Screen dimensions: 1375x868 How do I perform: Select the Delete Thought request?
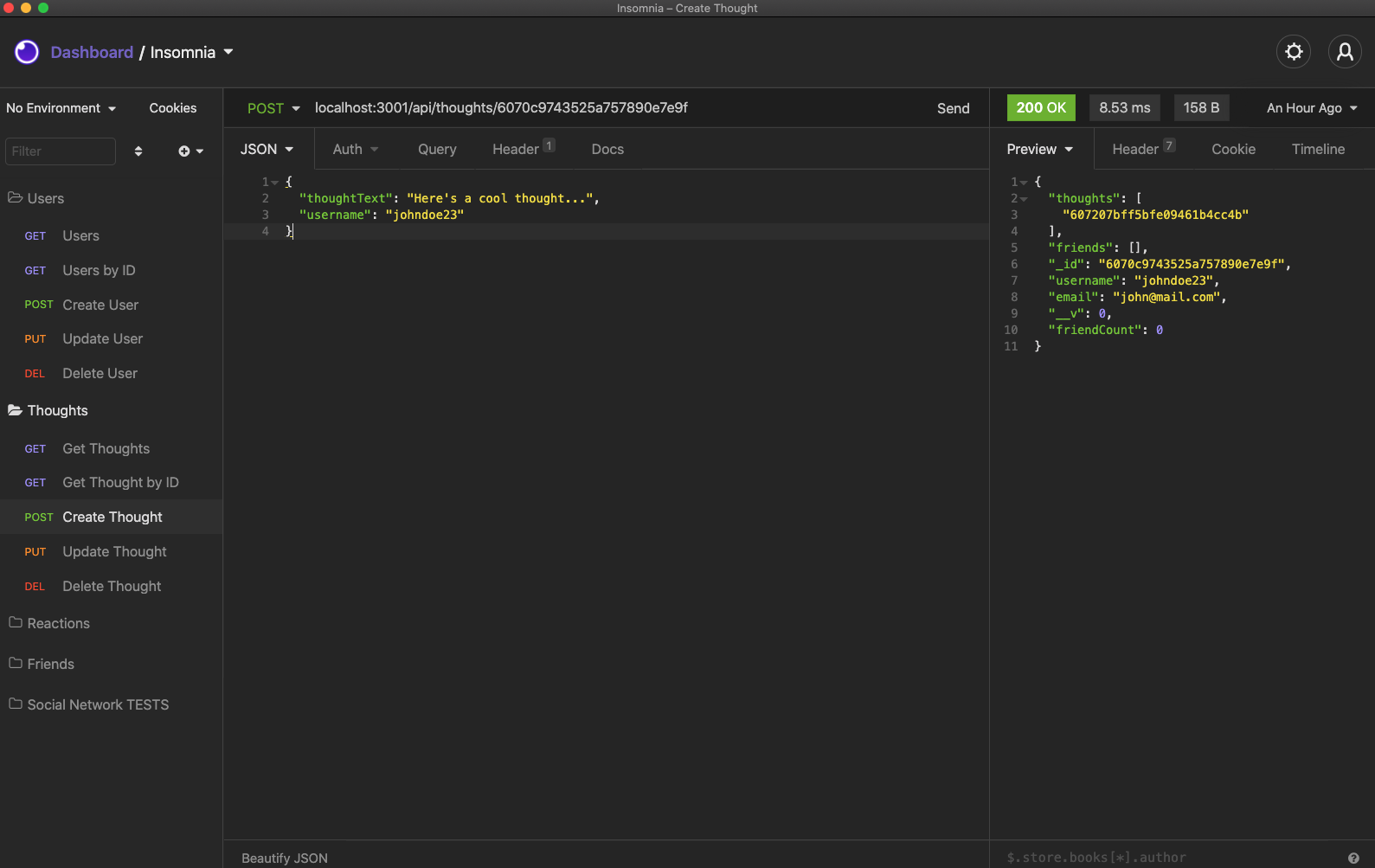[x=111, y=586]
